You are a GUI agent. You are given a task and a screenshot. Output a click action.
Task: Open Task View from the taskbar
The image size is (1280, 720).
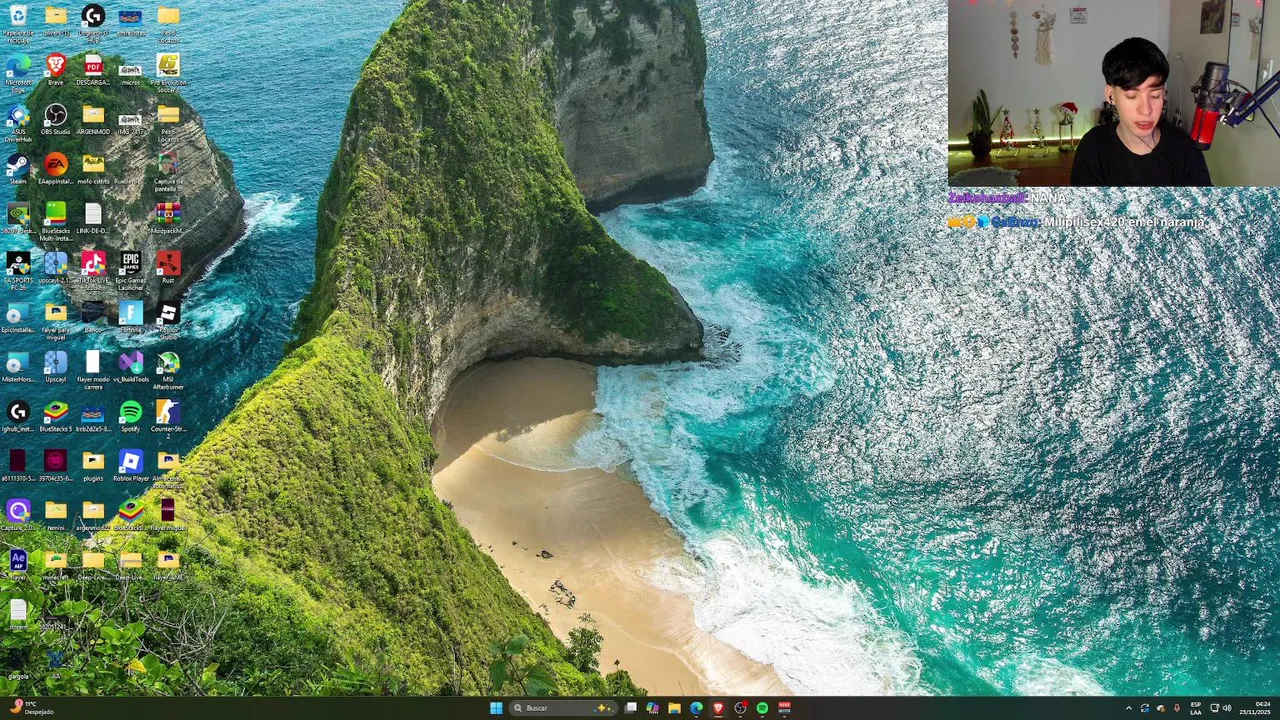coord(631,708)
